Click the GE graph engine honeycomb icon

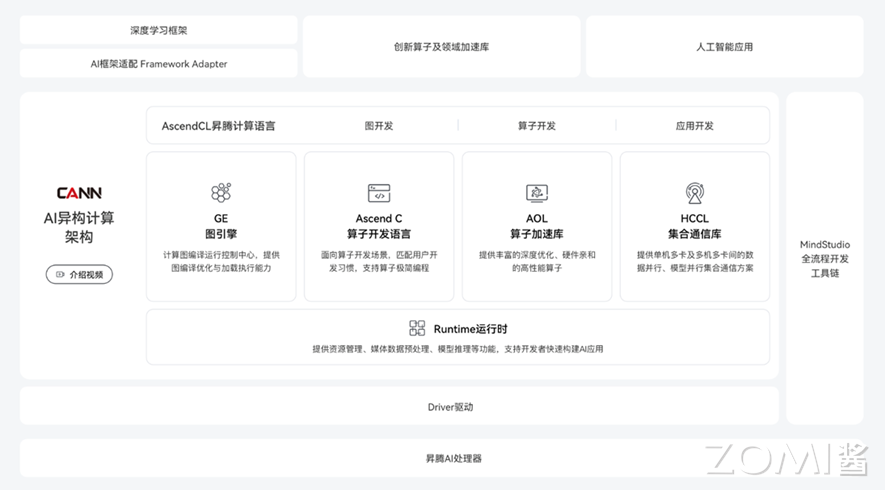pos(221,192)
